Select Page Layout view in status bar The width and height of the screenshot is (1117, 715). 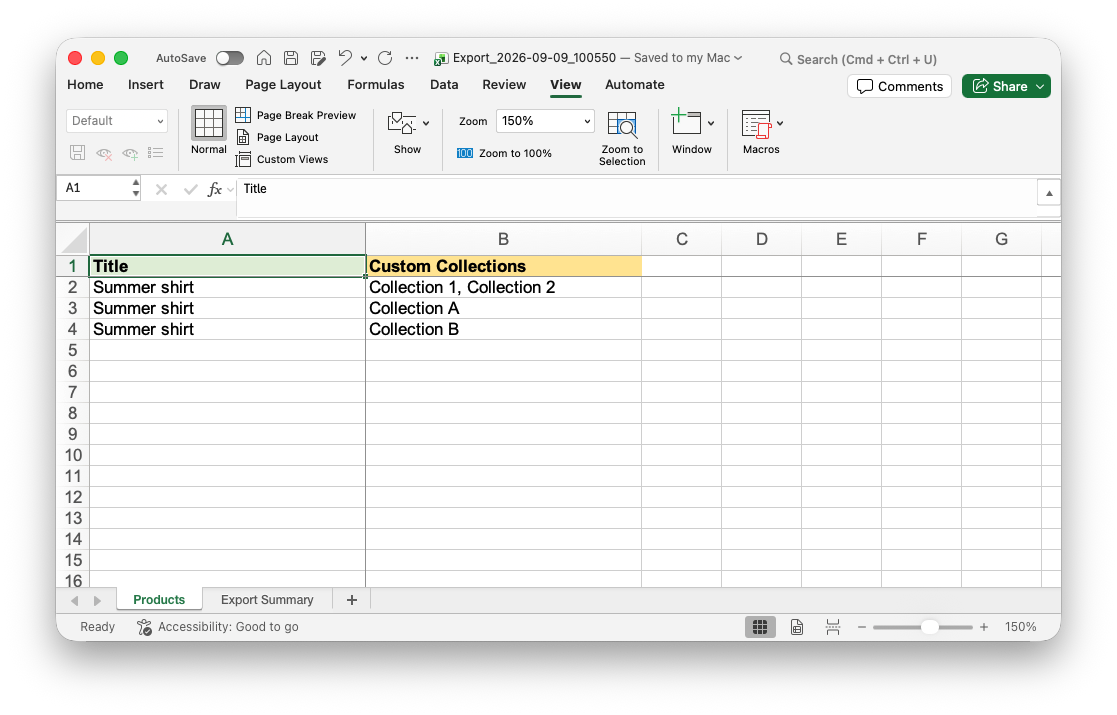796,627
